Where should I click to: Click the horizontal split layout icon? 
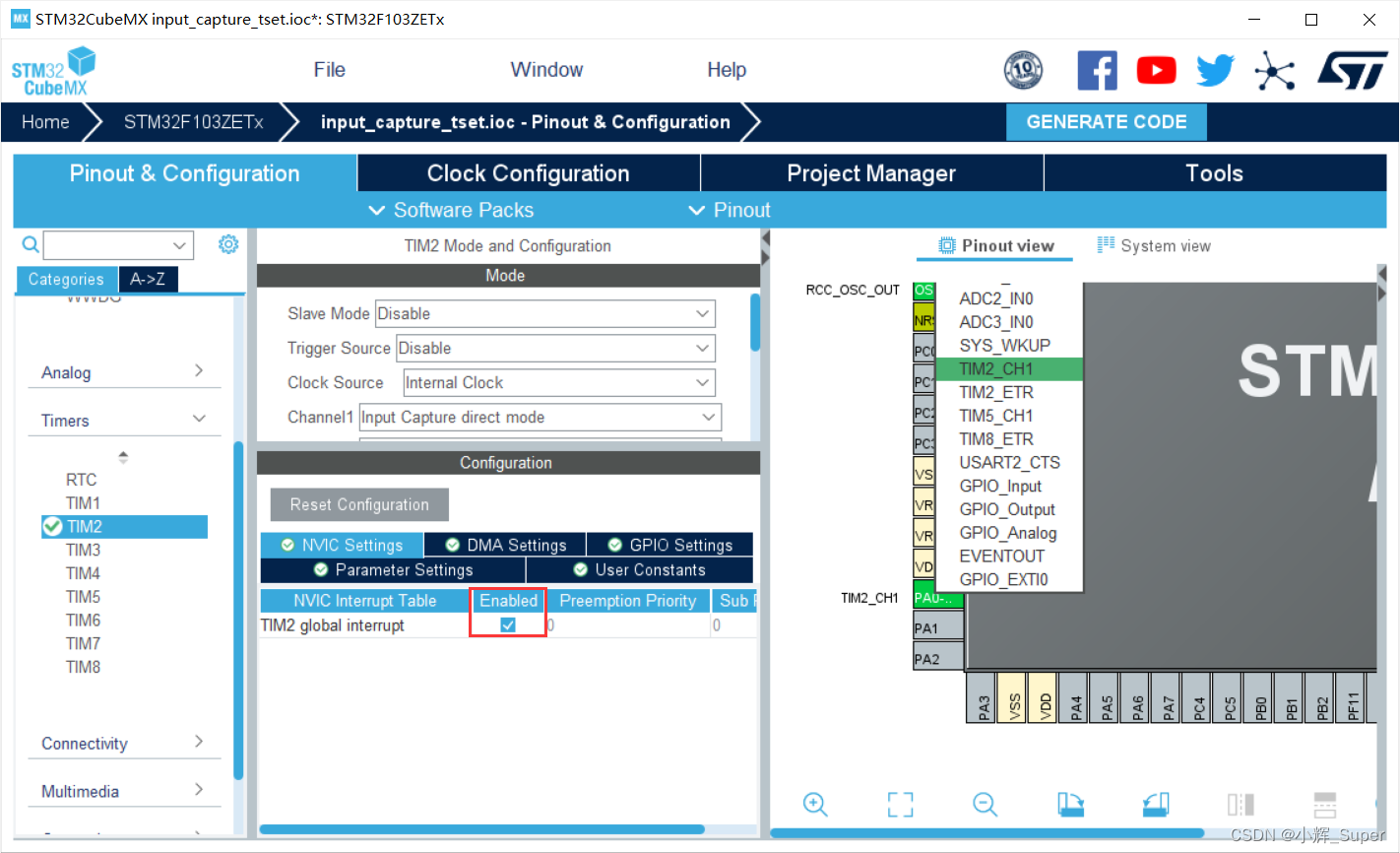tap(1325, 804)
